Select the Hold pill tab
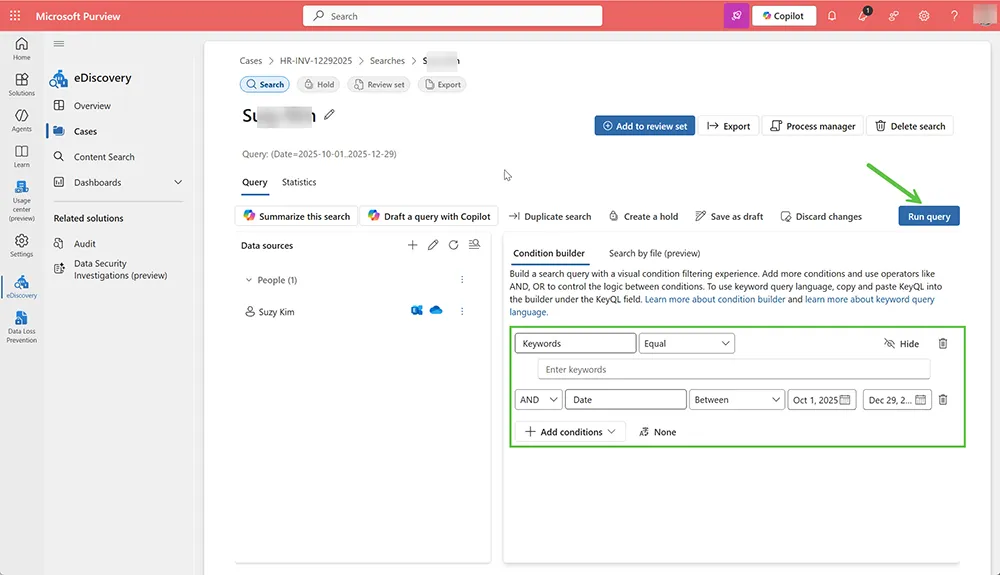Viewport: 1000px width, 575px height. (318, 84)
